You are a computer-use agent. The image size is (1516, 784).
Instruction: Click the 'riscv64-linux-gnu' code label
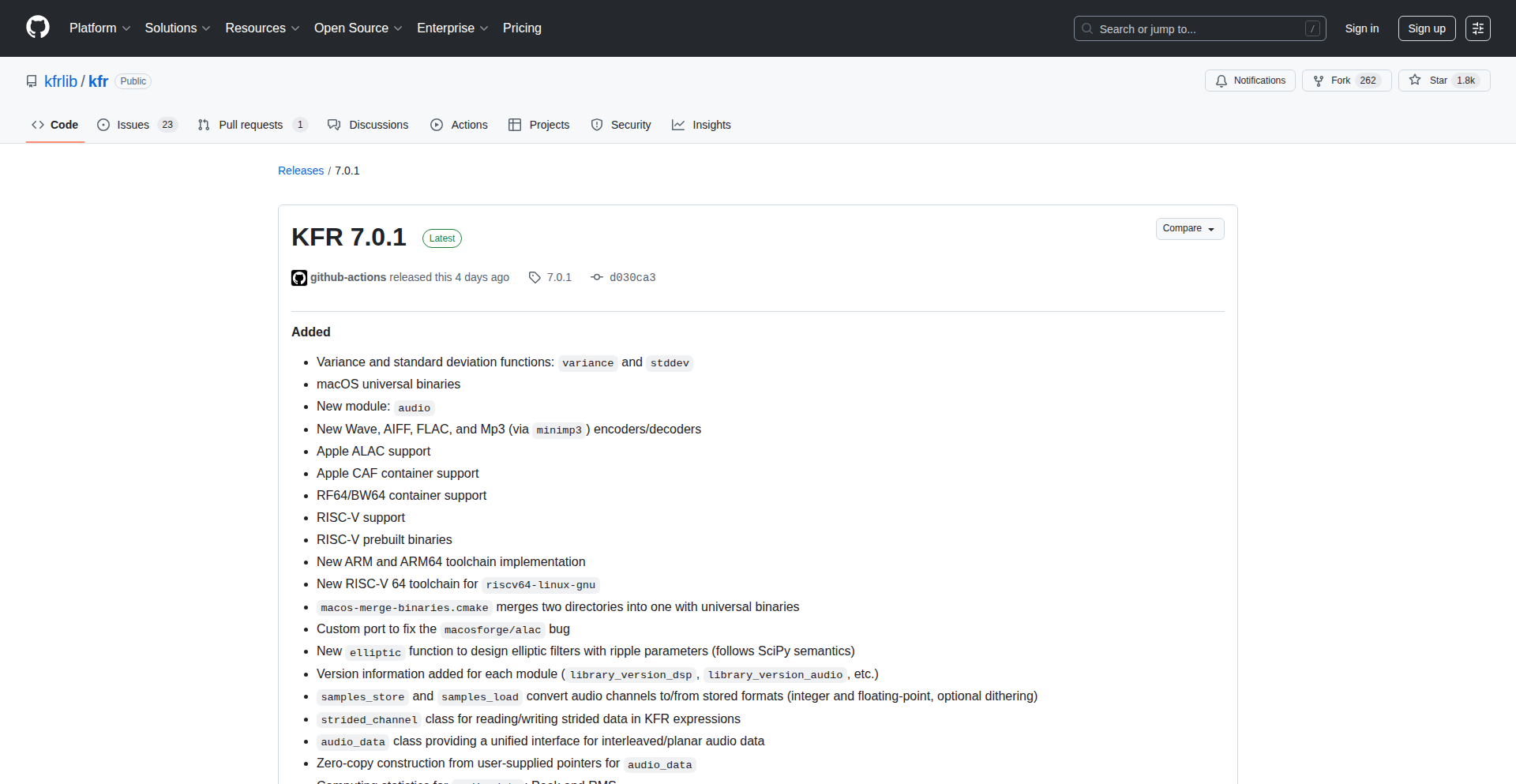point(541,585)
